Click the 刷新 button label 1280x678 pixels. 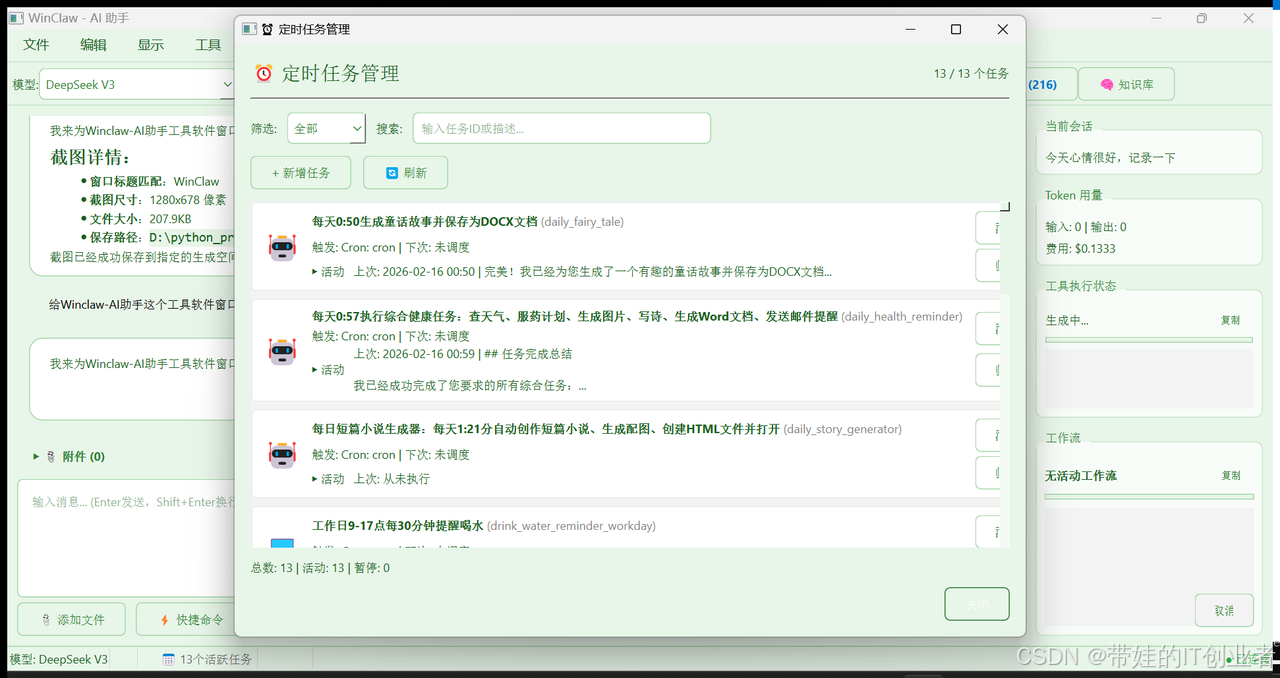pyautogui.click(x=415, y=173)
